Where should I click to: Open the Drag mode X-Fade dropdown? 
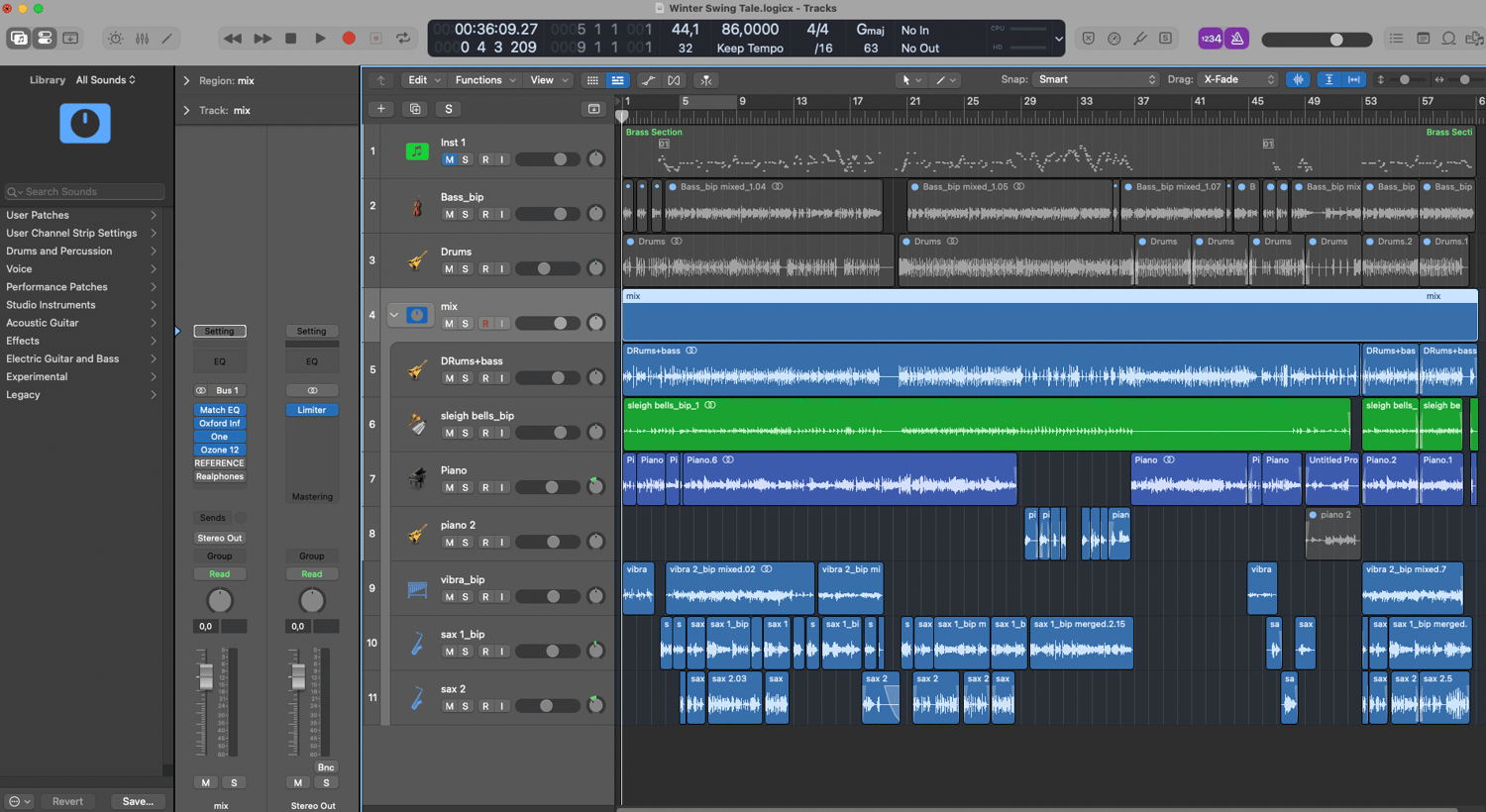[x=1238, y=79]
